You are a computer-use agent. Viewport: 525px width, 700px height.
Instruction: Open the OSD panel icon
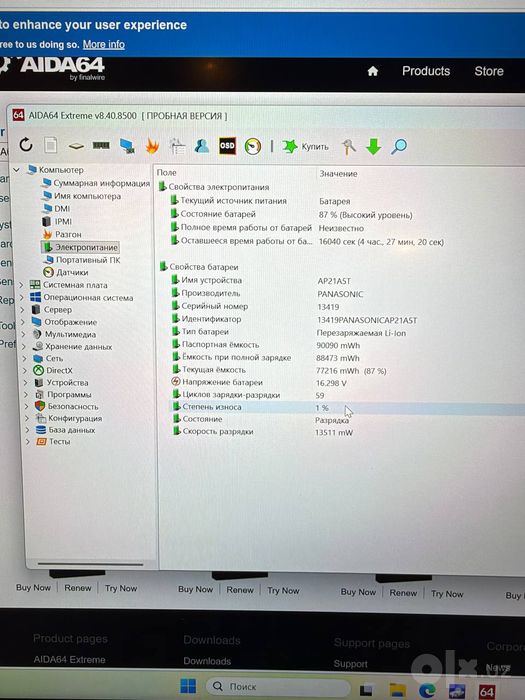[x=227, y=146]
